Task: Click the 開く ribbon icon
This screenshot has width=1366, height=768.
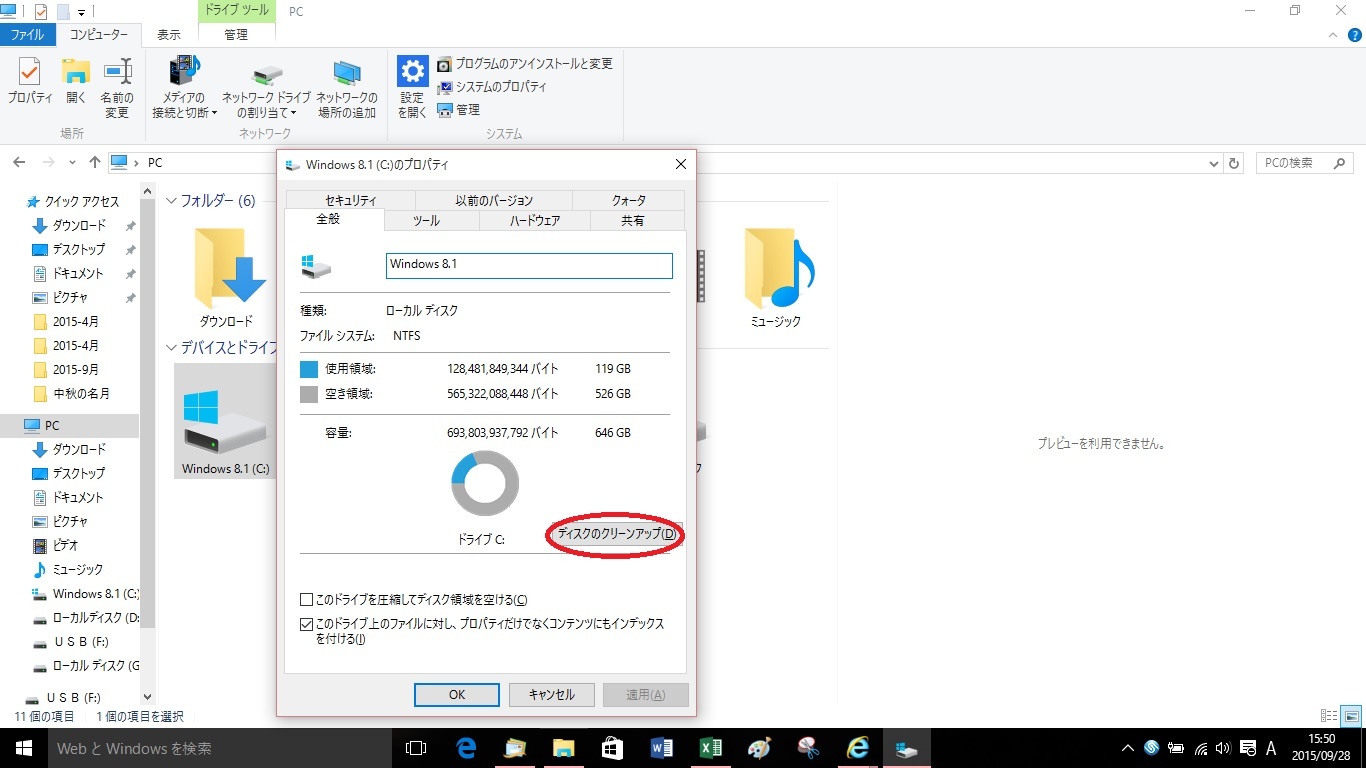Action: [x=76, y=82]
